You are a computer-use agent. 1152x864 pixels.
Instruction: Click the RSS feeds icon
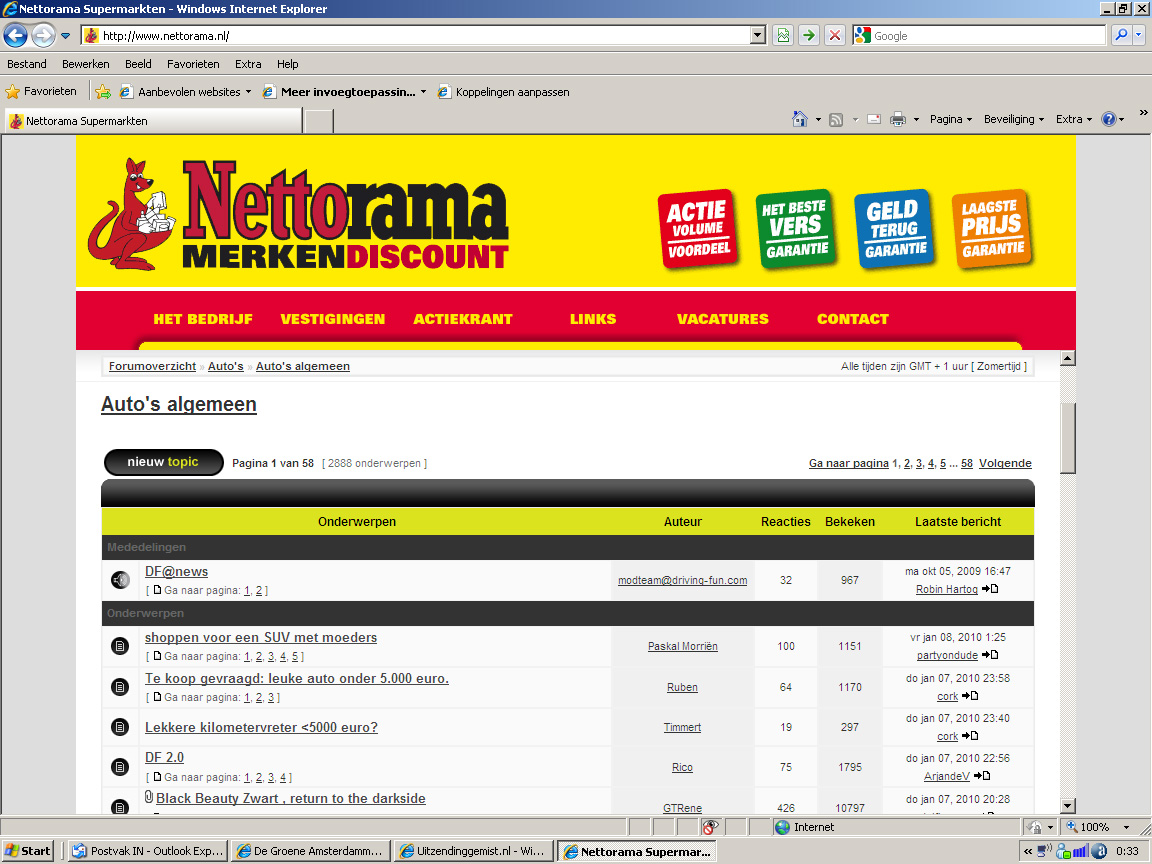coord(836,119)
